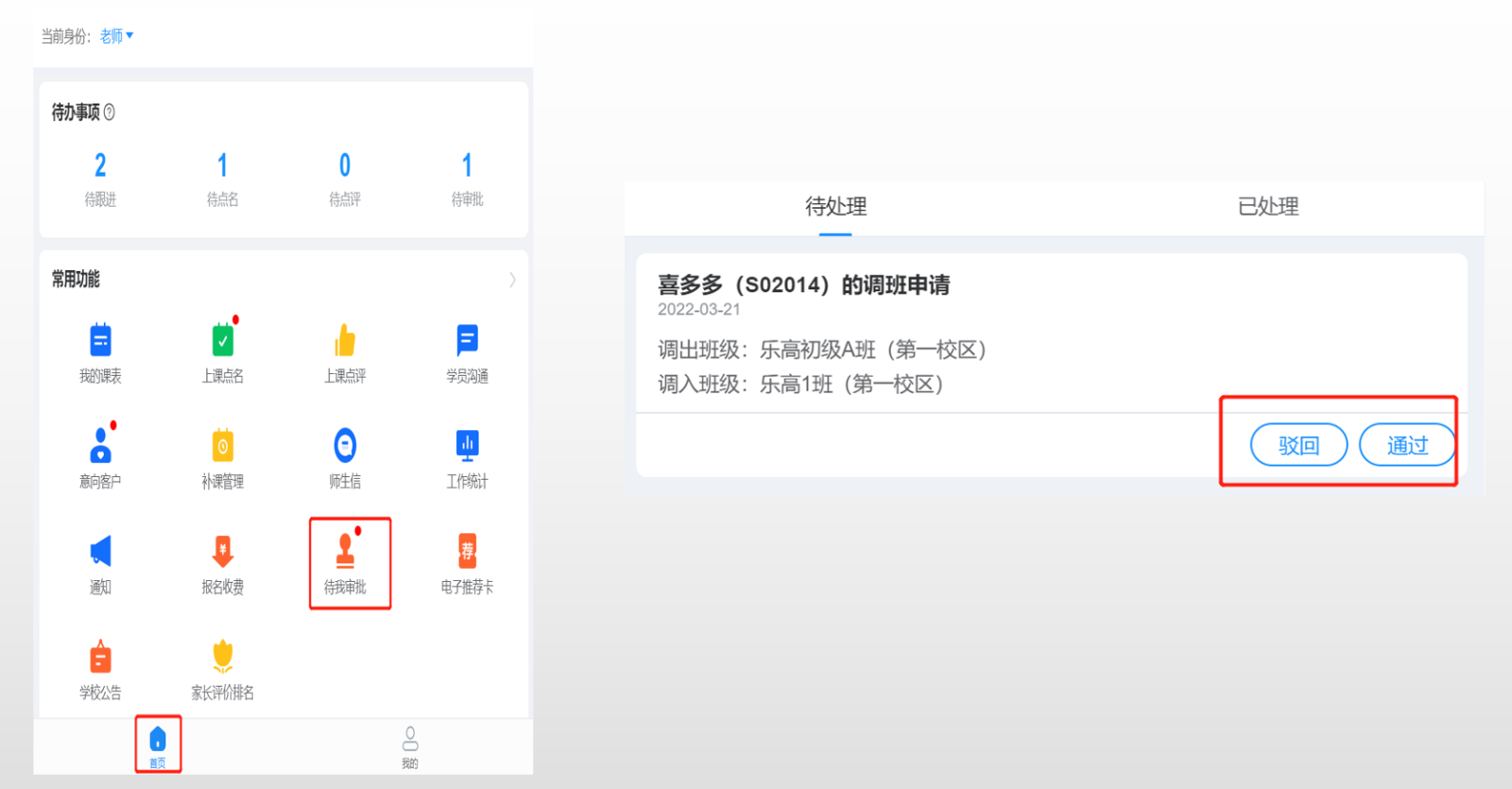This screenshot has height=789, width=1512.
Task: Open 报名收费 enrollment fee icon
Action: click(x=223, y=551)
